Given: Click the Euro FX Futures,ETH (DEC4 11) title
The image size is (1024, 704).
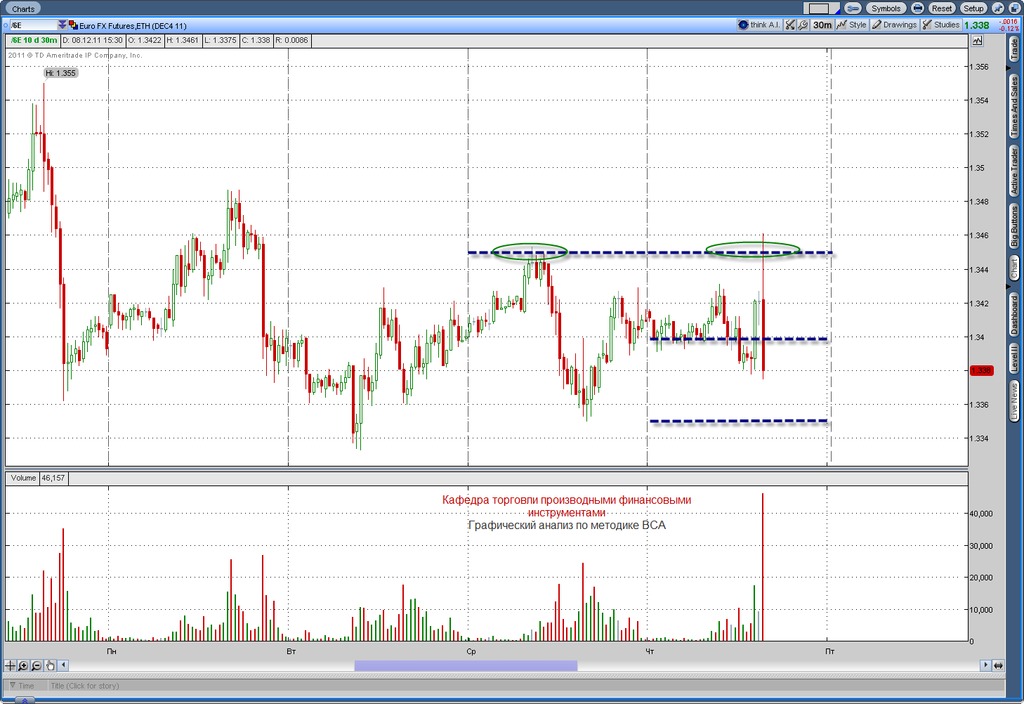Looking at the screenshot, I should tap(133, 25).
